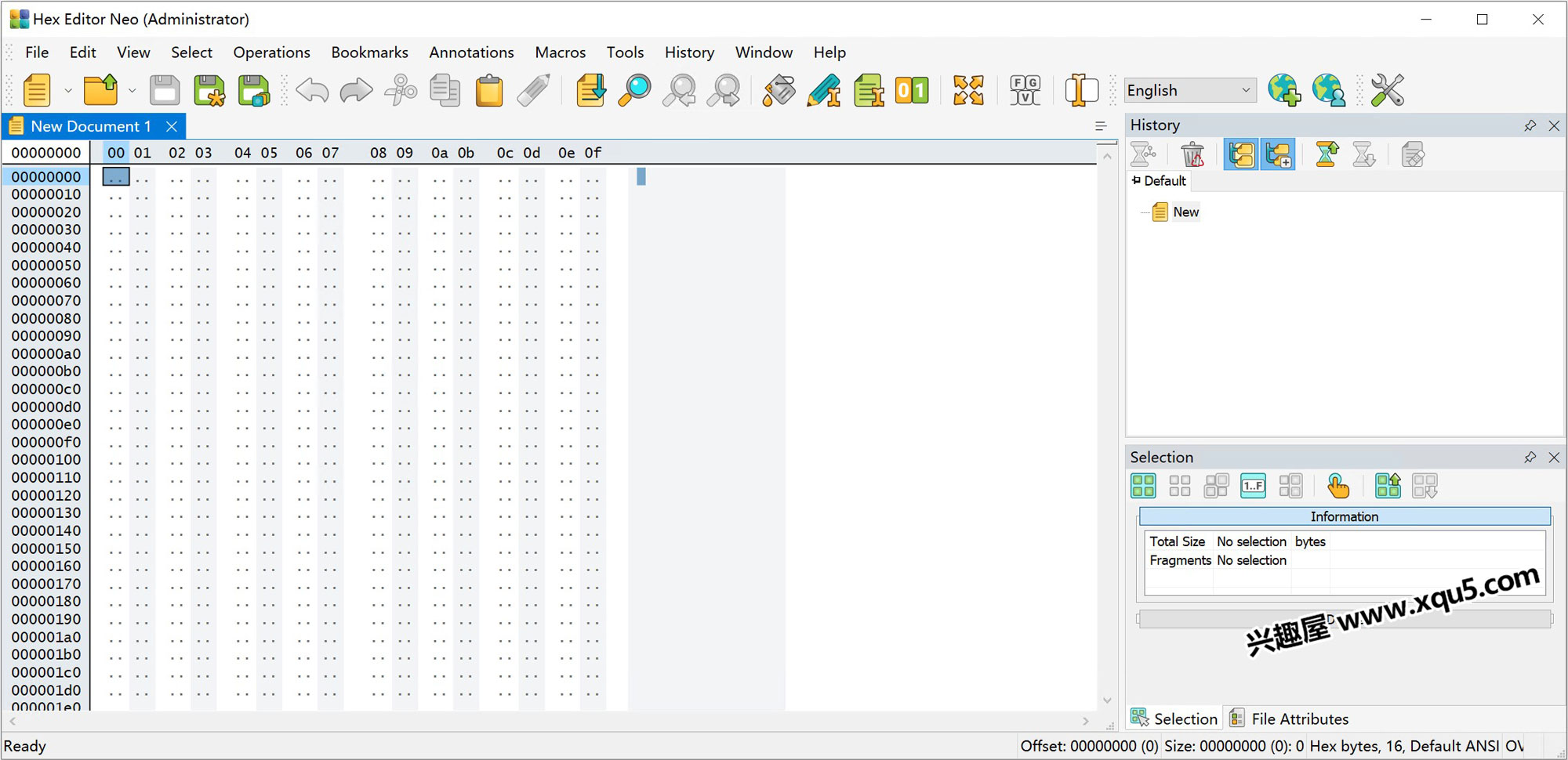Close the New Document 1 tab
Viewport: 1568px width, 760px height.
tap(172, 126)
